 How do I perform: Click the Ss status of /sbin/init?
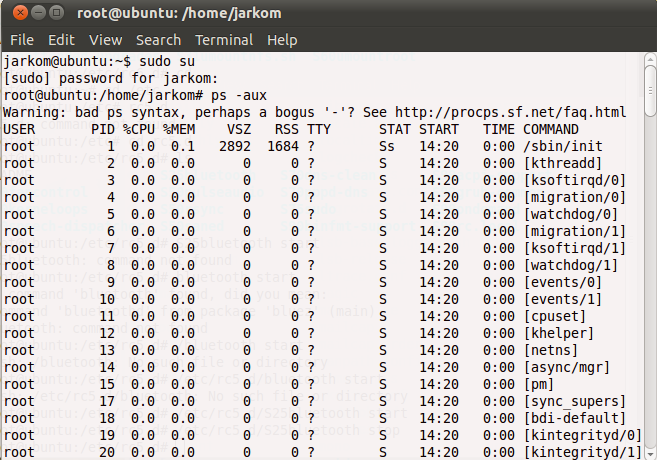point(387,147)
